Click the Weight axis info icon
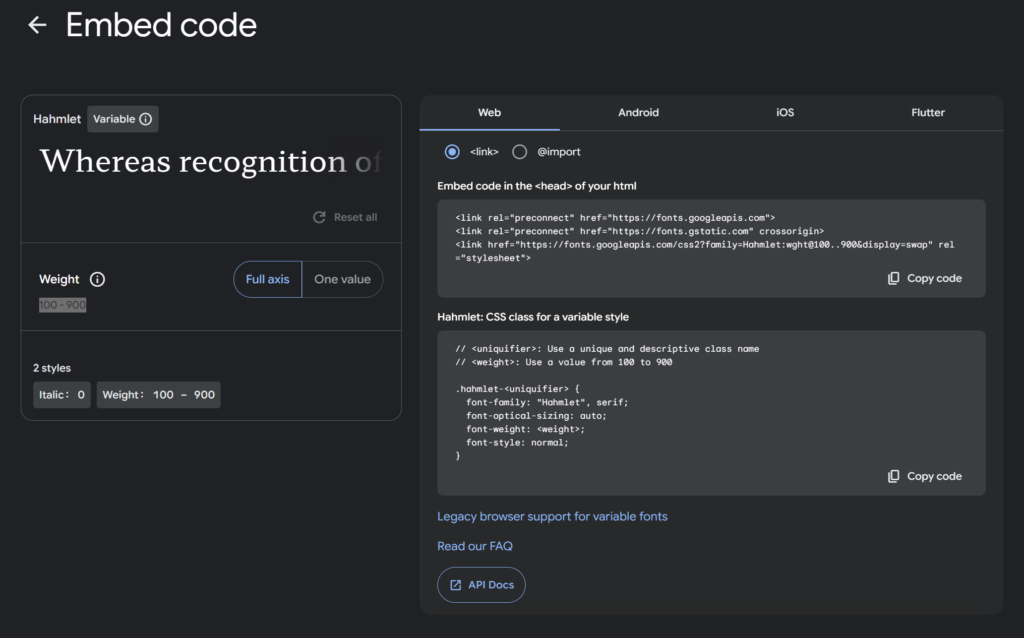 97,279
